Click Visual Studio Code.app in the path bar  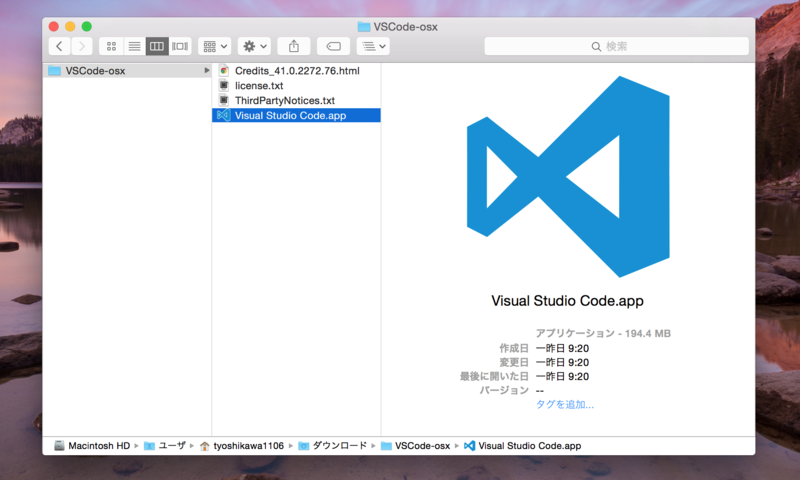click(523, 446)
